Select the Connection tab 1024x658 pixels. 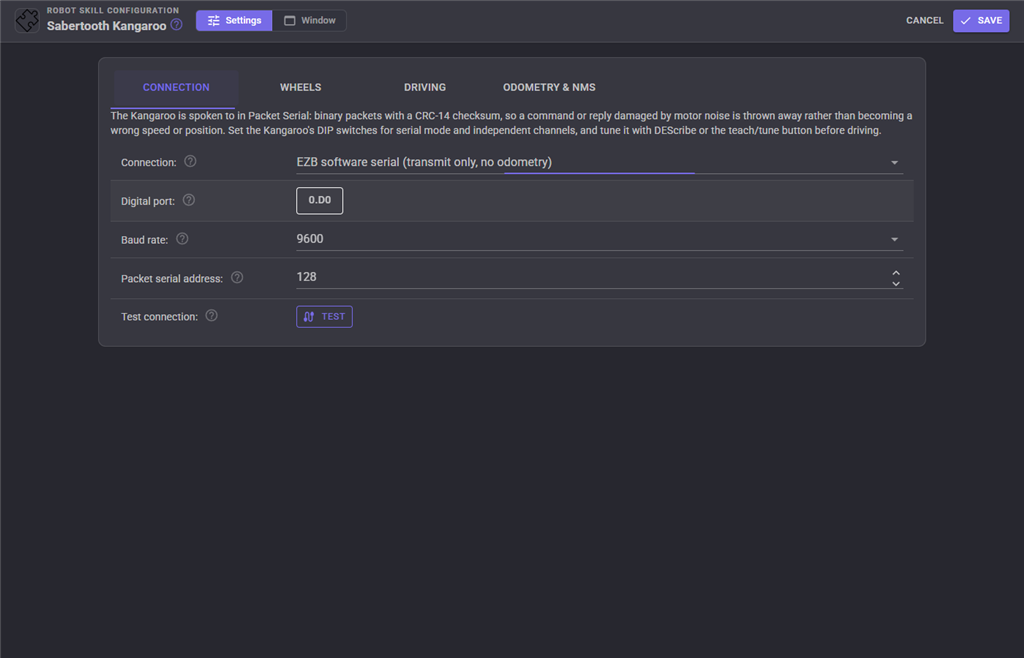coord(176,87)
